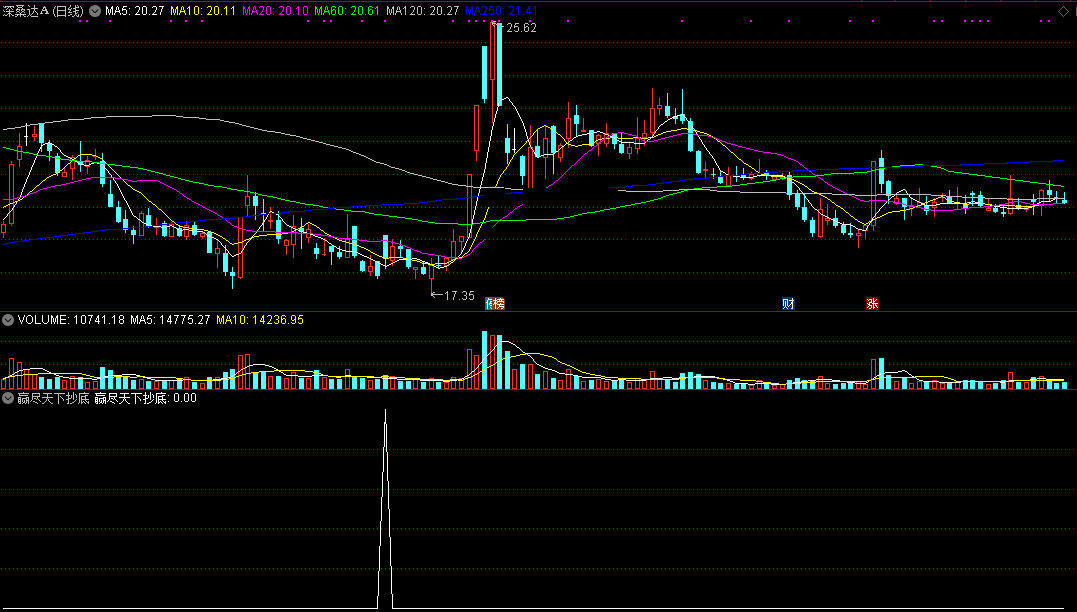Click the diamond icon at top-right corner

click(x=1063, y=11)
